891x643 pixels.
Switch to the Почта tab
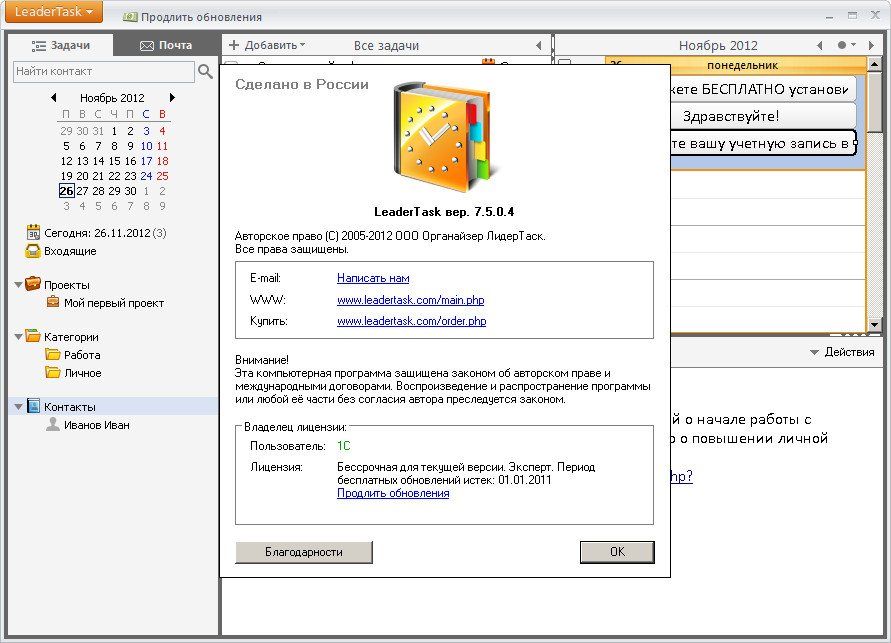pyautogui.click(x=166, y=45)
